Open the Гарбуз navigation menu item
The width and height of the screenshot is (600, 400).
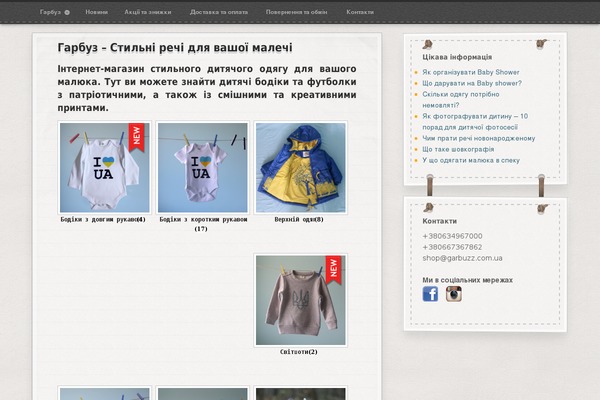(50, 12)
